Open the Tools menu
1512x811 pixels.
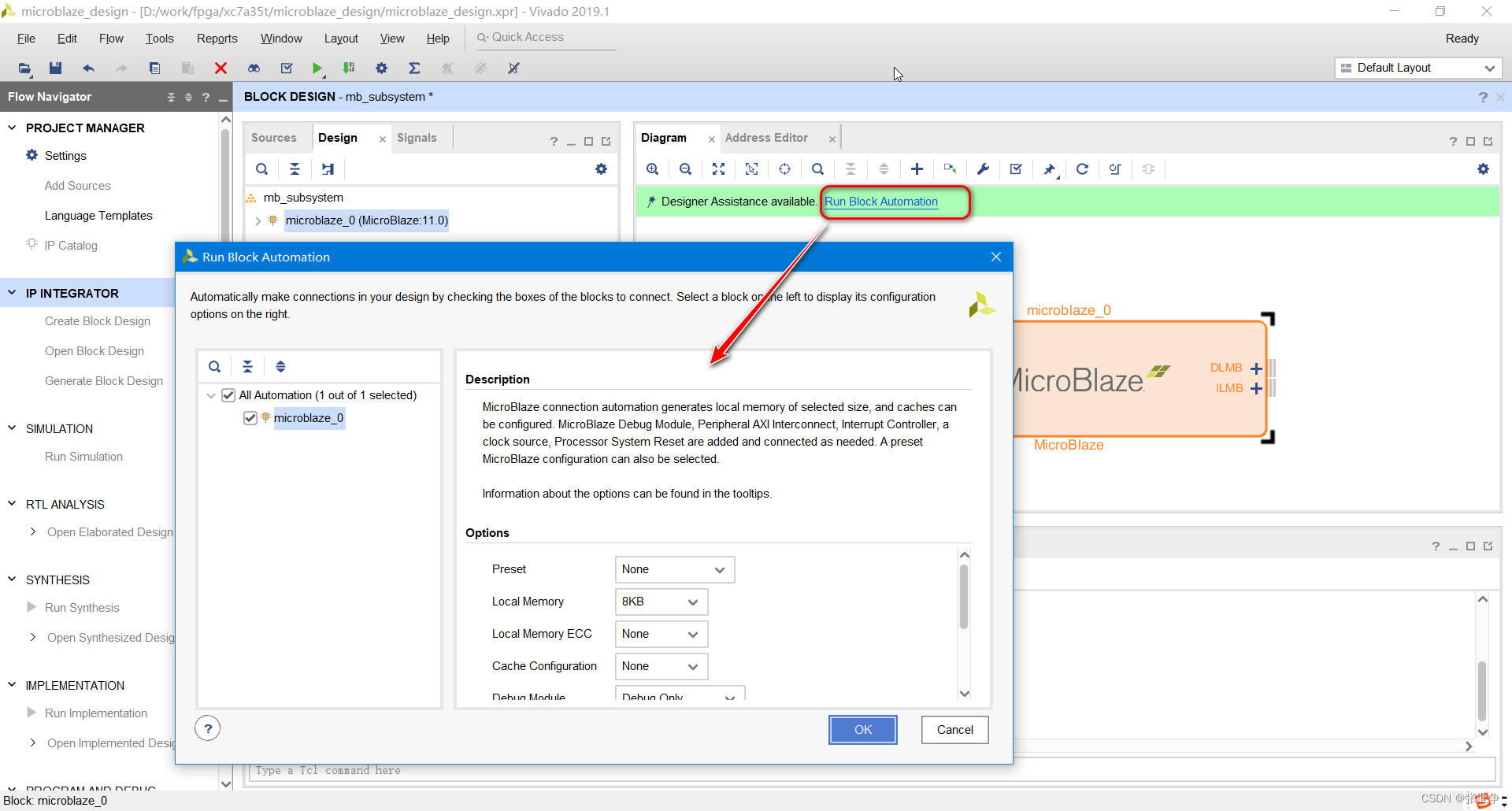click(x=160, y=39)
